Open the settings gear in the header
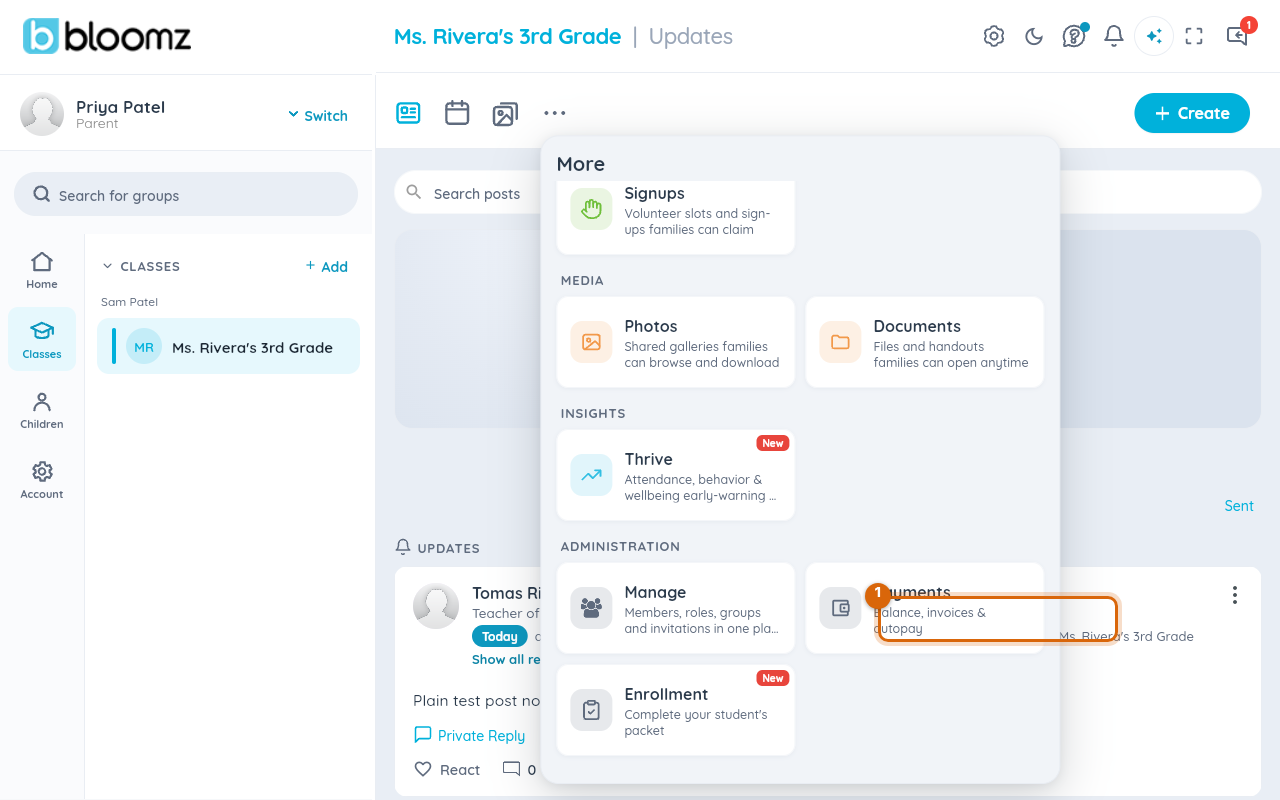This screenshot has width=1280, height=800. coord(994,36)
